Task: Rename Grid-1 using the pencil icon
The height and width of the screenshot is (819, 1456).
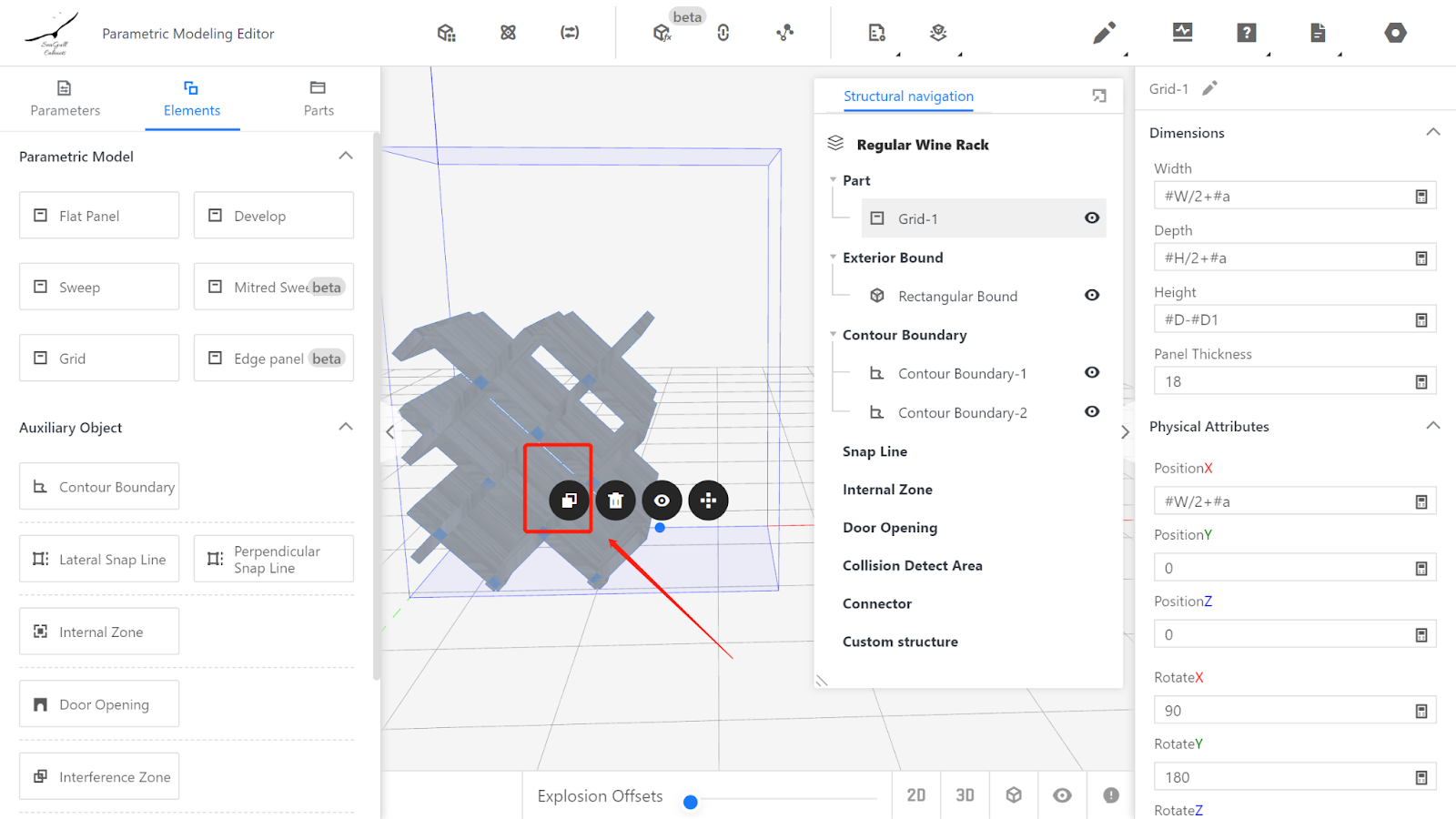Action: pyautogui.click(x=1209, y=88)
